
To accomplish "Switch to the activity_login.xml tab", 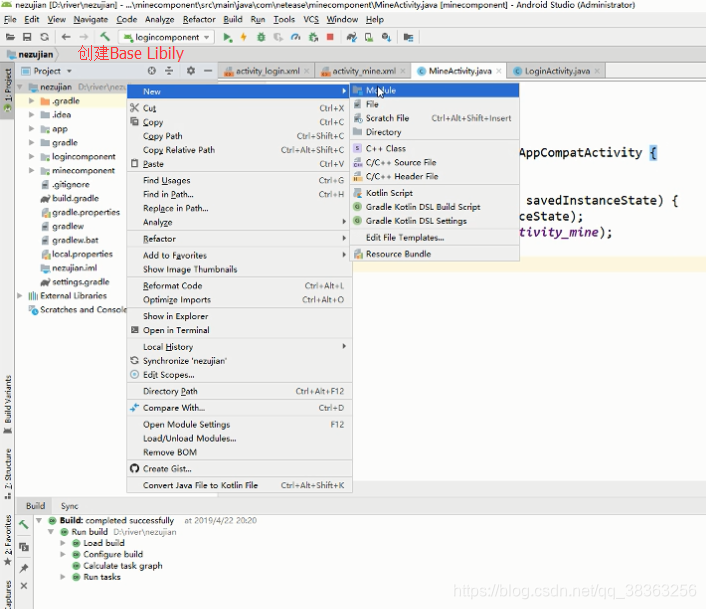I will [267, 71].
